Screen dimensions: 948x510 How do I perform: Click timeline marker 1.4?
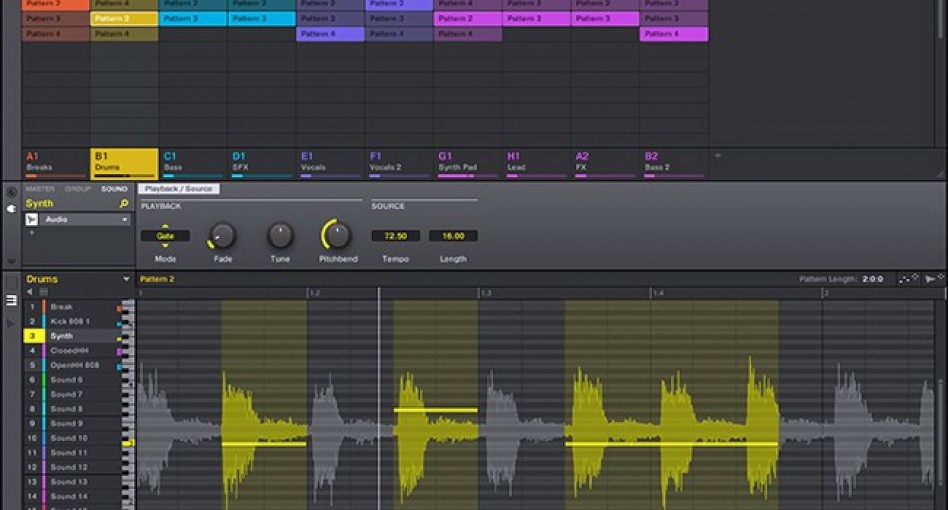click(x=658, y=292)
